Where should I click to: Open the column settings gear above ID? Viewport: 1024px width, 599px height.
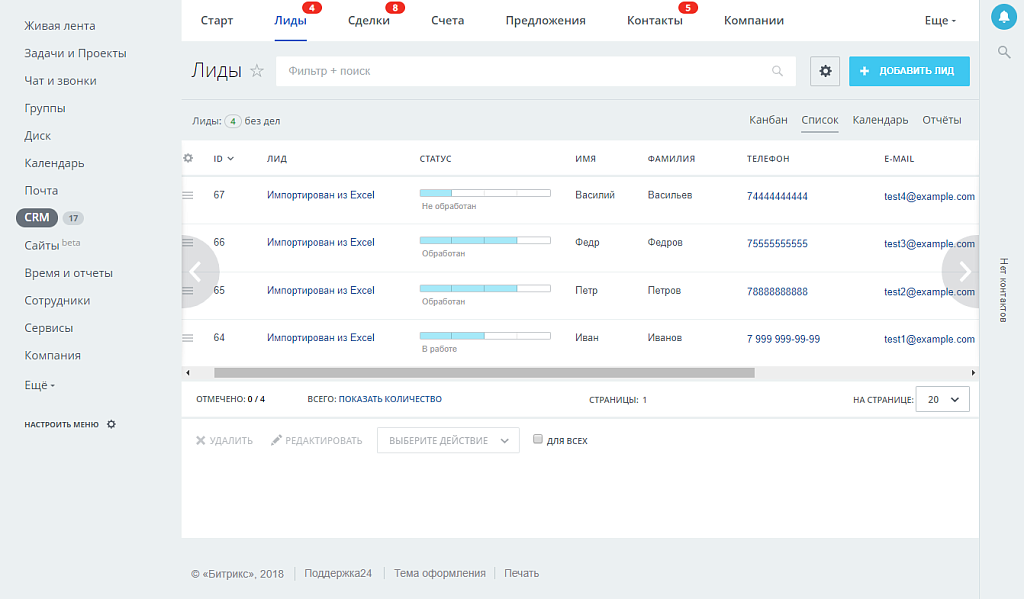click(187, 158)
